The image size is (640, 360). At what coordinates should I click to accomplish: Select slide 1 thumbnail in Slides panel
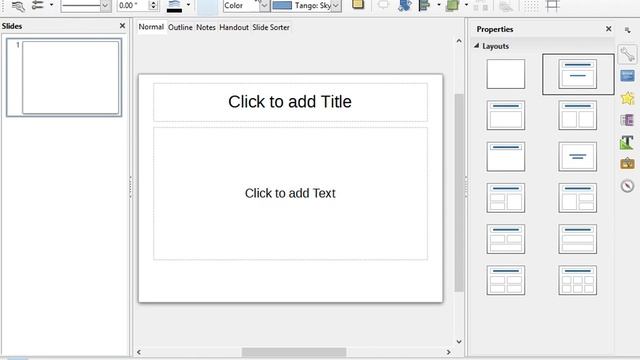64,78
